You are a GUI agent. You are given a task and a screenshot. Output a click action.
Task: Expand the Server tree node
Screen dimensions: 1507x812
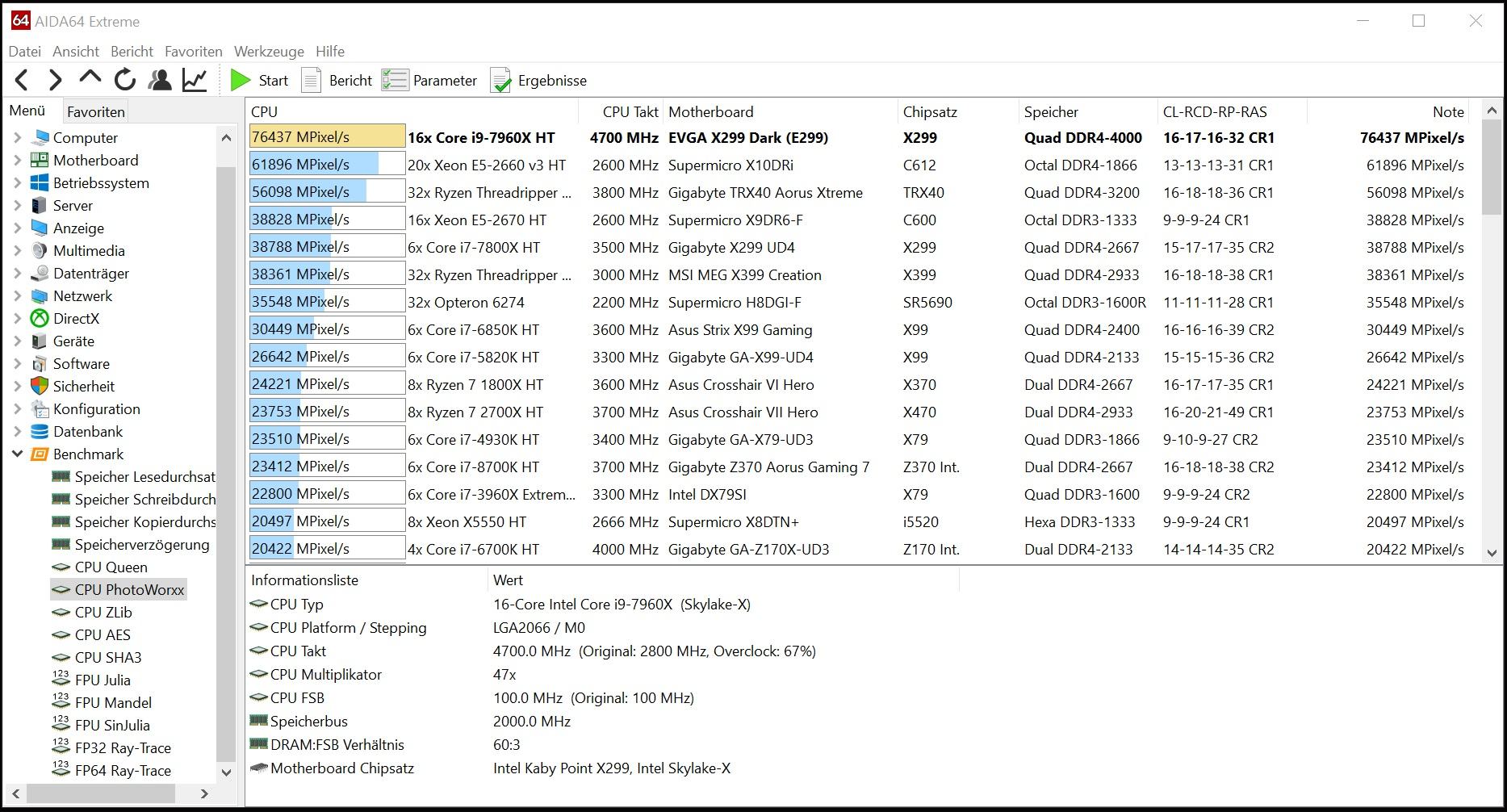[17, 206]
